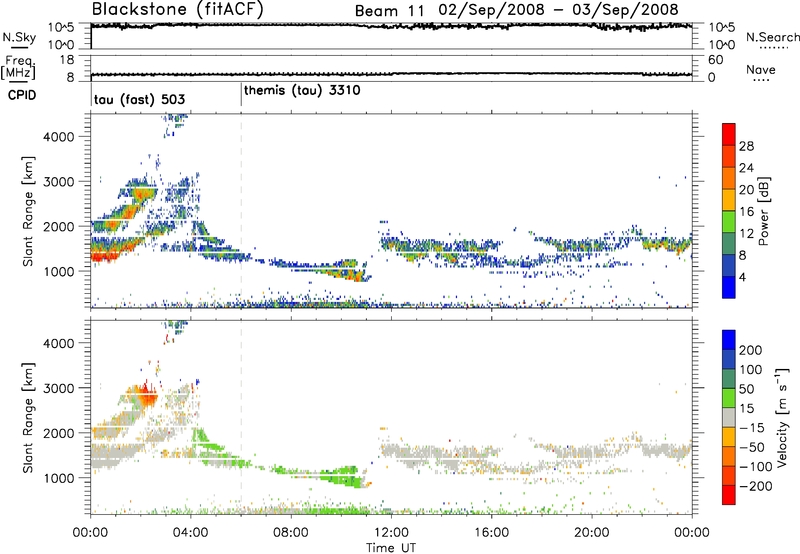Click the positive "15" Velocity colorbar label
Screen dimensions: 800x554
746,409
